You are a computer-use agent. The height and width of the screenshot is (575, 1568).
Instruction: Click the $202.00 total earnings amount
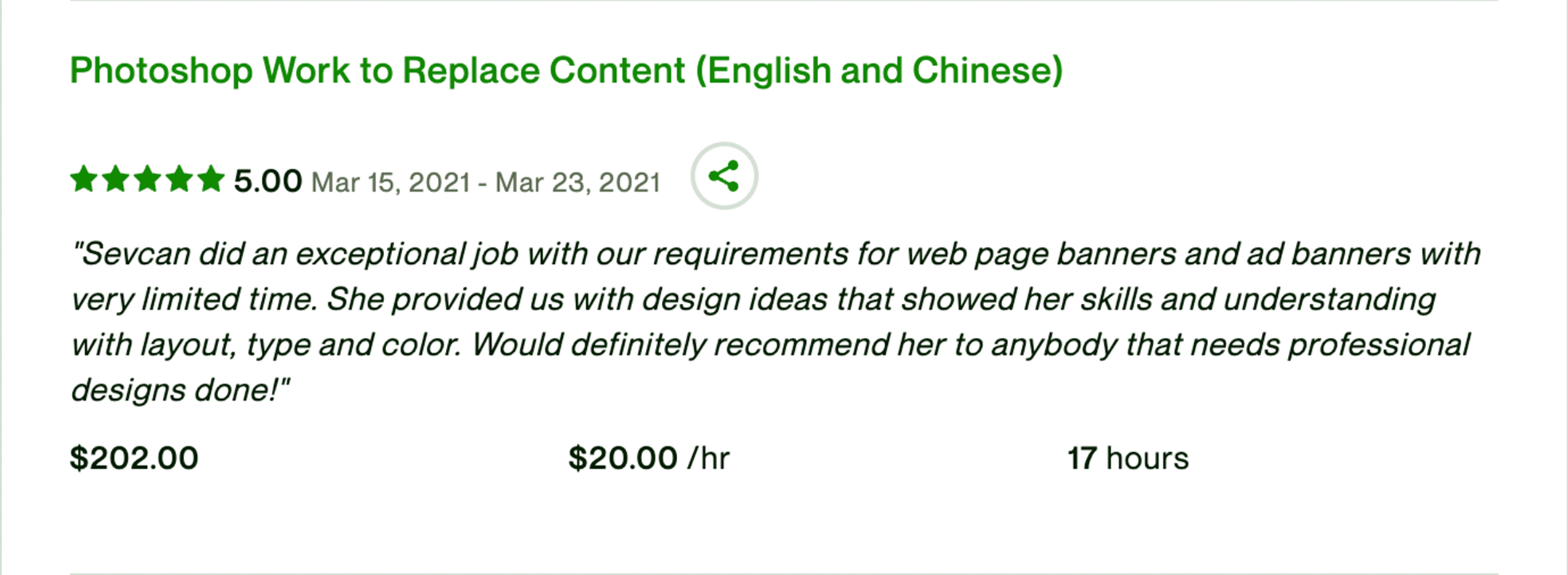pyautogui.click(x=134, y=459)
